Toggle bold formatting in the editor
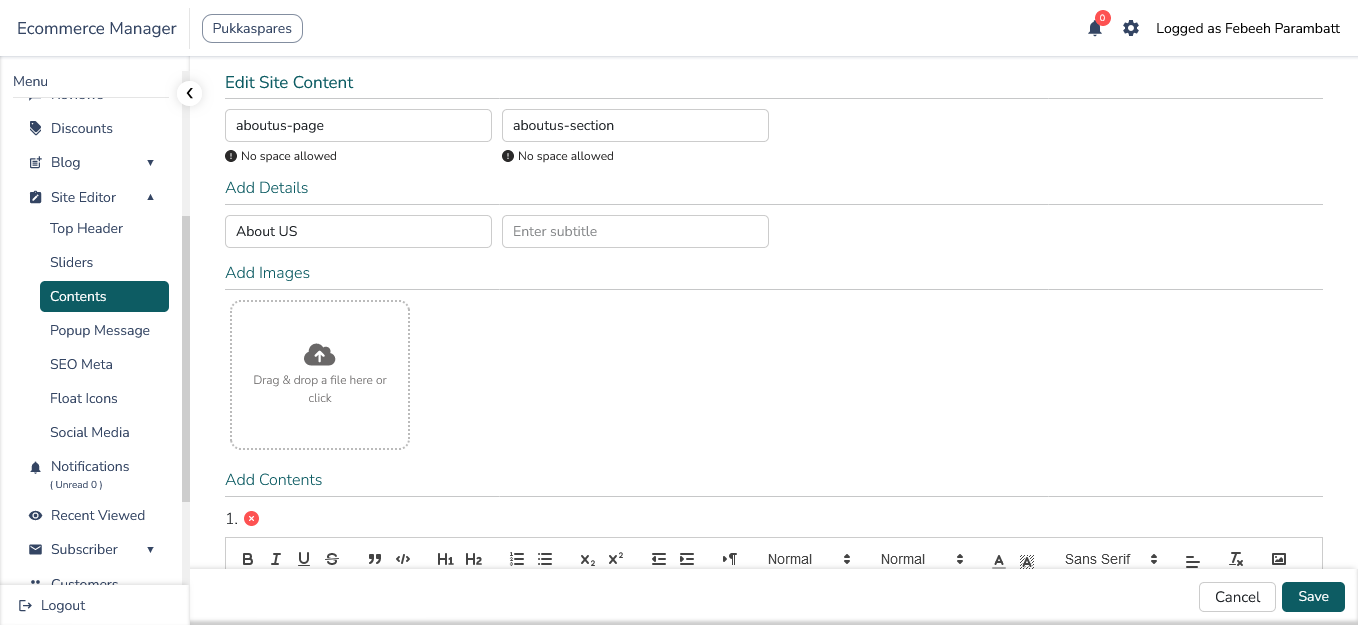The width and height of the screenshot is (1358, 625). pyautogui.click(x=248, y=559)
